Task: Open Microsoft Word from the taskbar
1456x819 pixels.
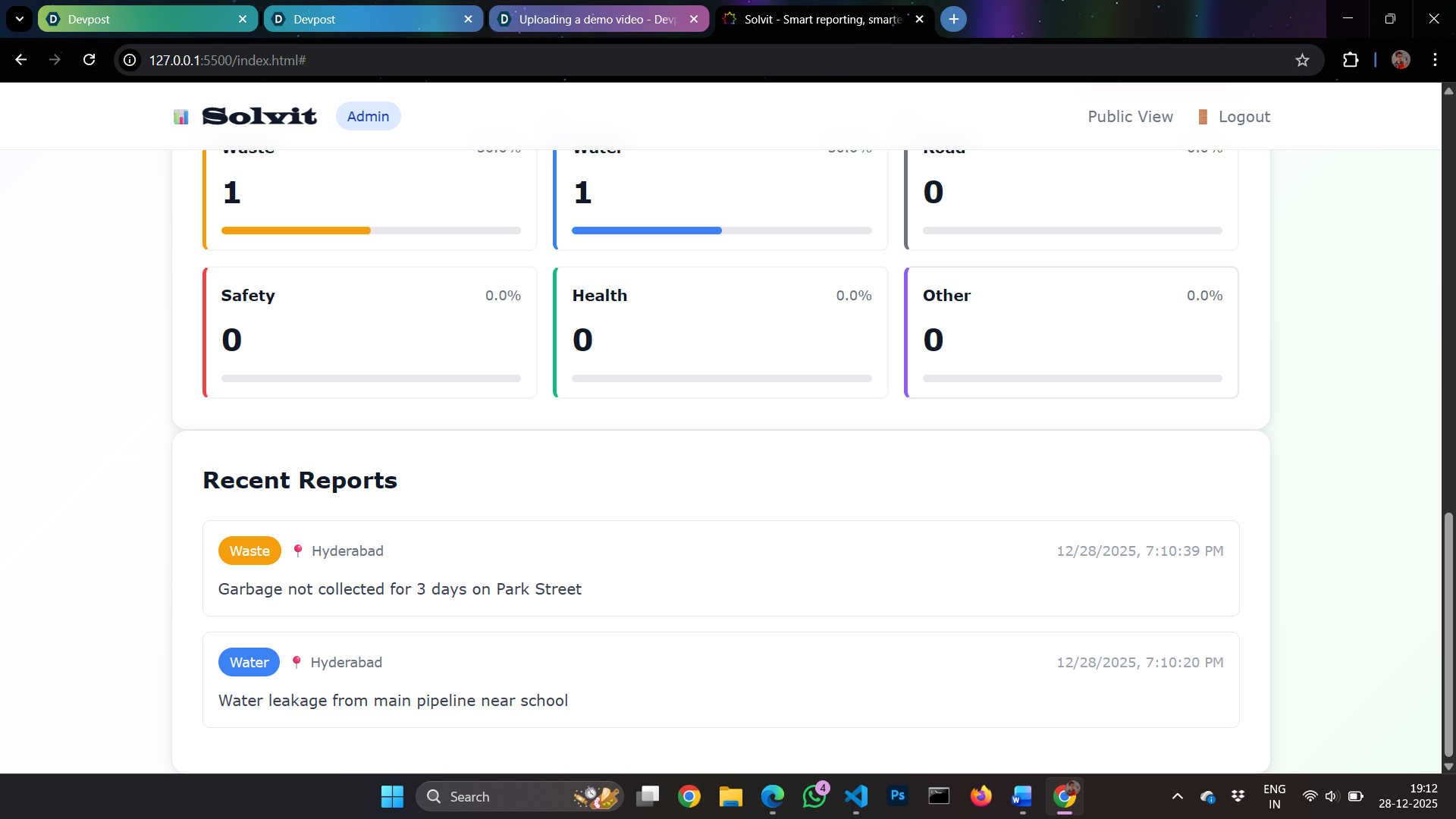Action: (x=1021, y=796)
